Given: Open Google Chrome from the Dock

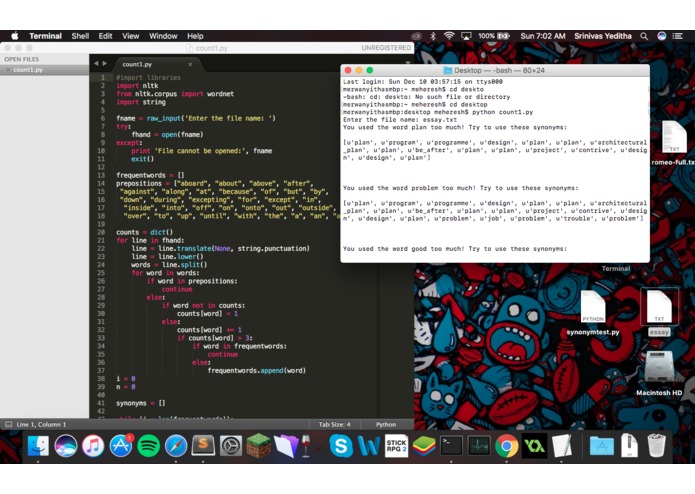Looking at the screenshot, I should pyautogui.click(x=507, y=446).
